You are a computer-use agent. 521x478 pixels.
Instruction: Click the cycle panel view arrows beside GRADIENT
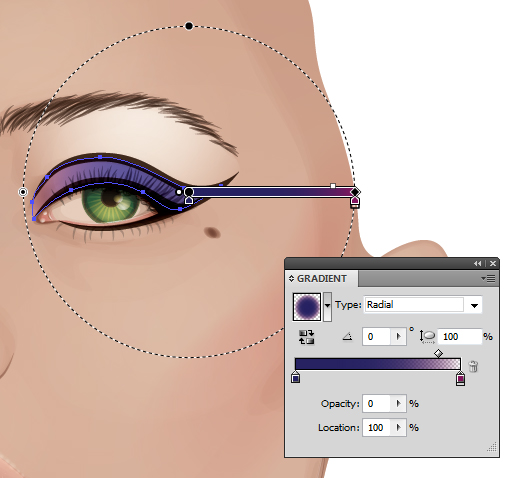(291, 278)
